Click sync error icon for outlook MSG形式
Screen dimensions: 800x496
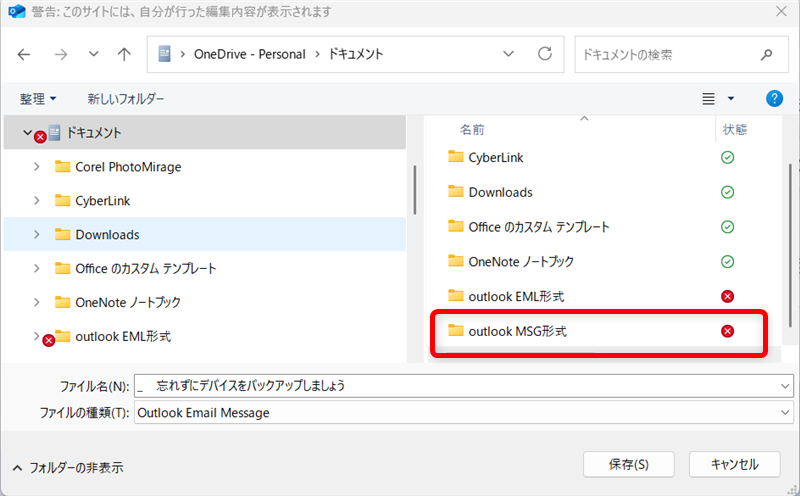(x=727, y=331)
